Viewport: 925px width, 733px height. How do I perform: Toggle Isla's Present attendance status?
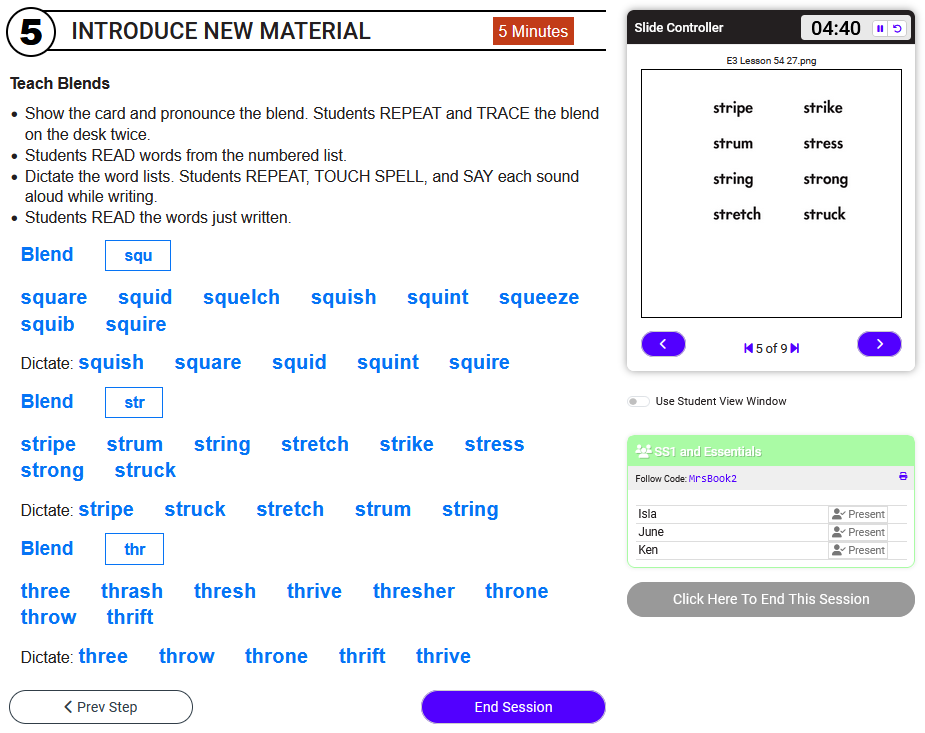click(x=858, y=514)
